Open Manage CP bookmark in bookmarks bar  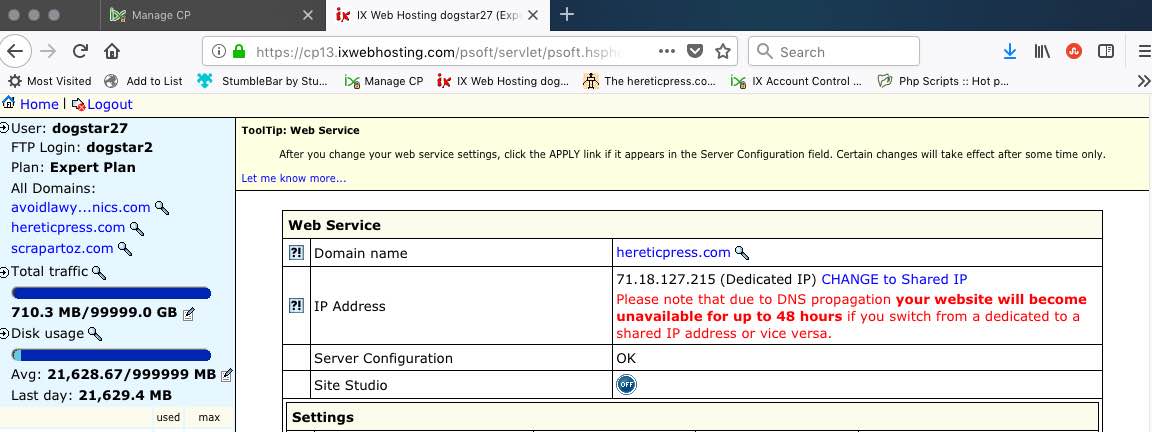pyautogui.click(x=384, y=81)
